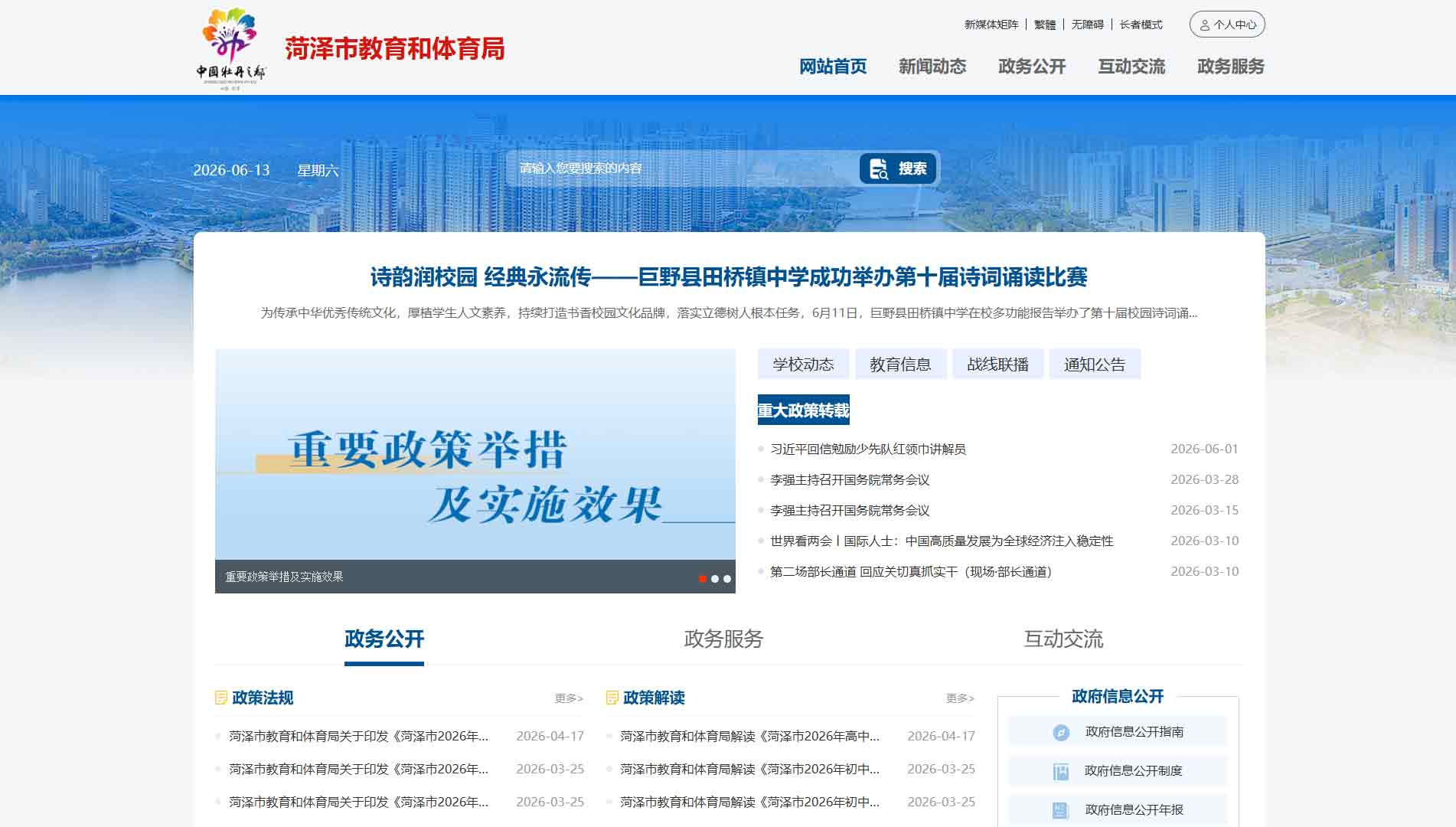Switch to the 战线联播 tab
1456x827 pixels.
[x=997, y=364]
